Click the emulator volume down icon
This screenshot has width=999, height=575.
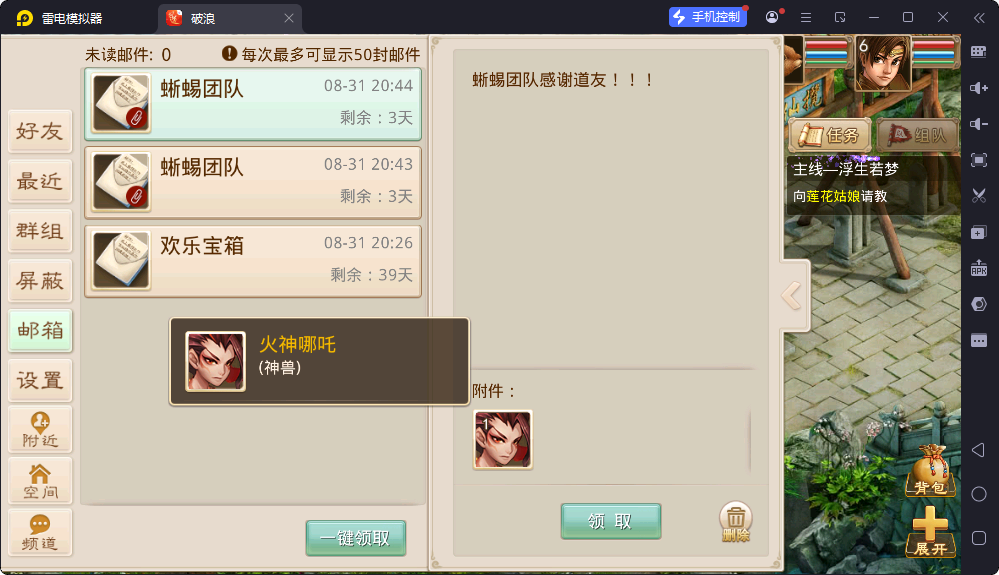[x=979, y=124]
